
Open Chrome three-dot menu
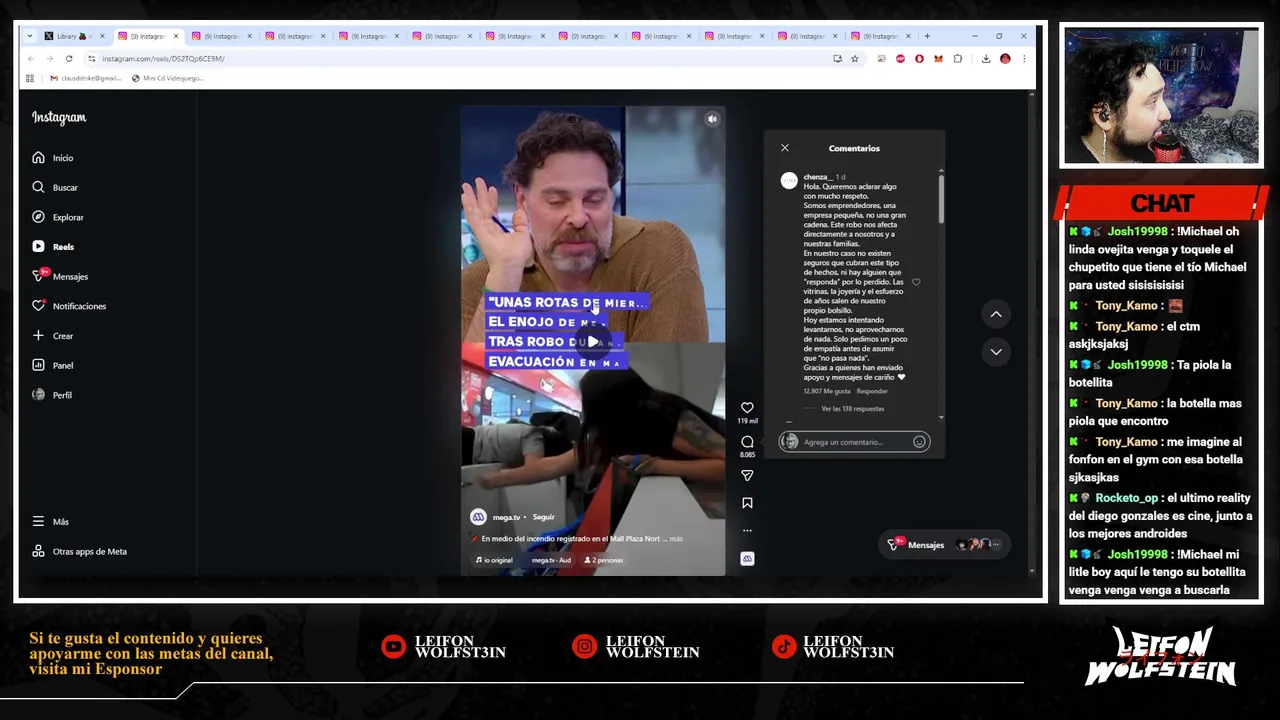tap(1024, 59)
